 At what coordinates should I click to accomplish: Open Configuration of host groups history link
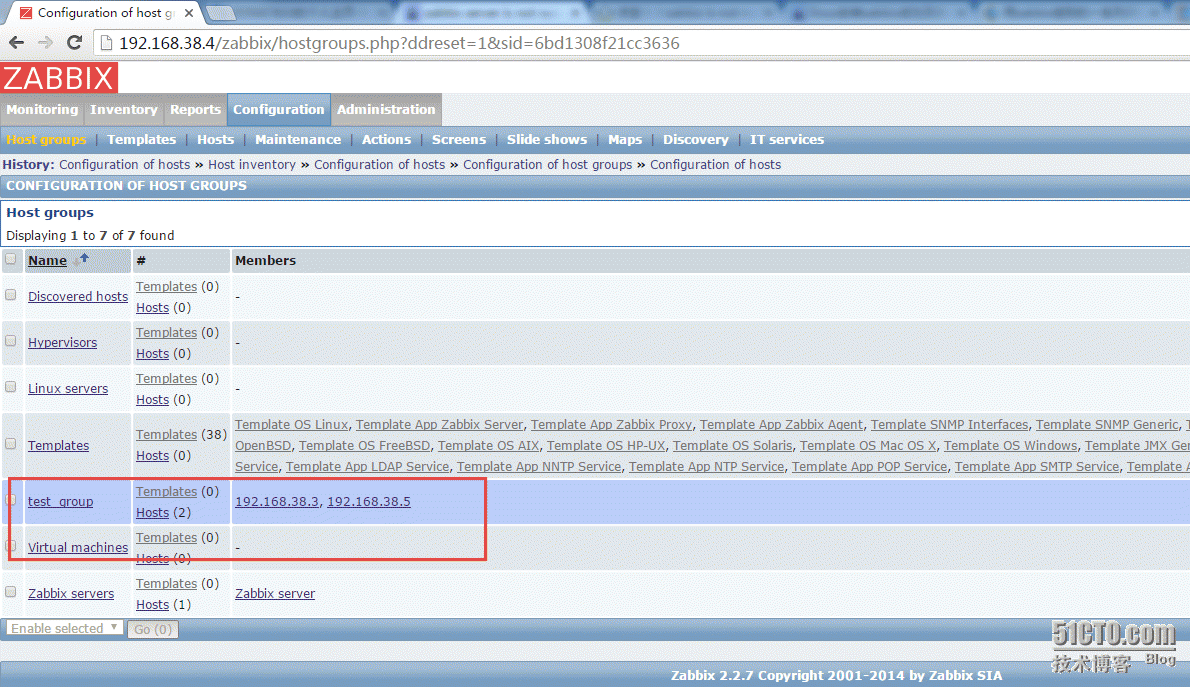click(547, 165)
